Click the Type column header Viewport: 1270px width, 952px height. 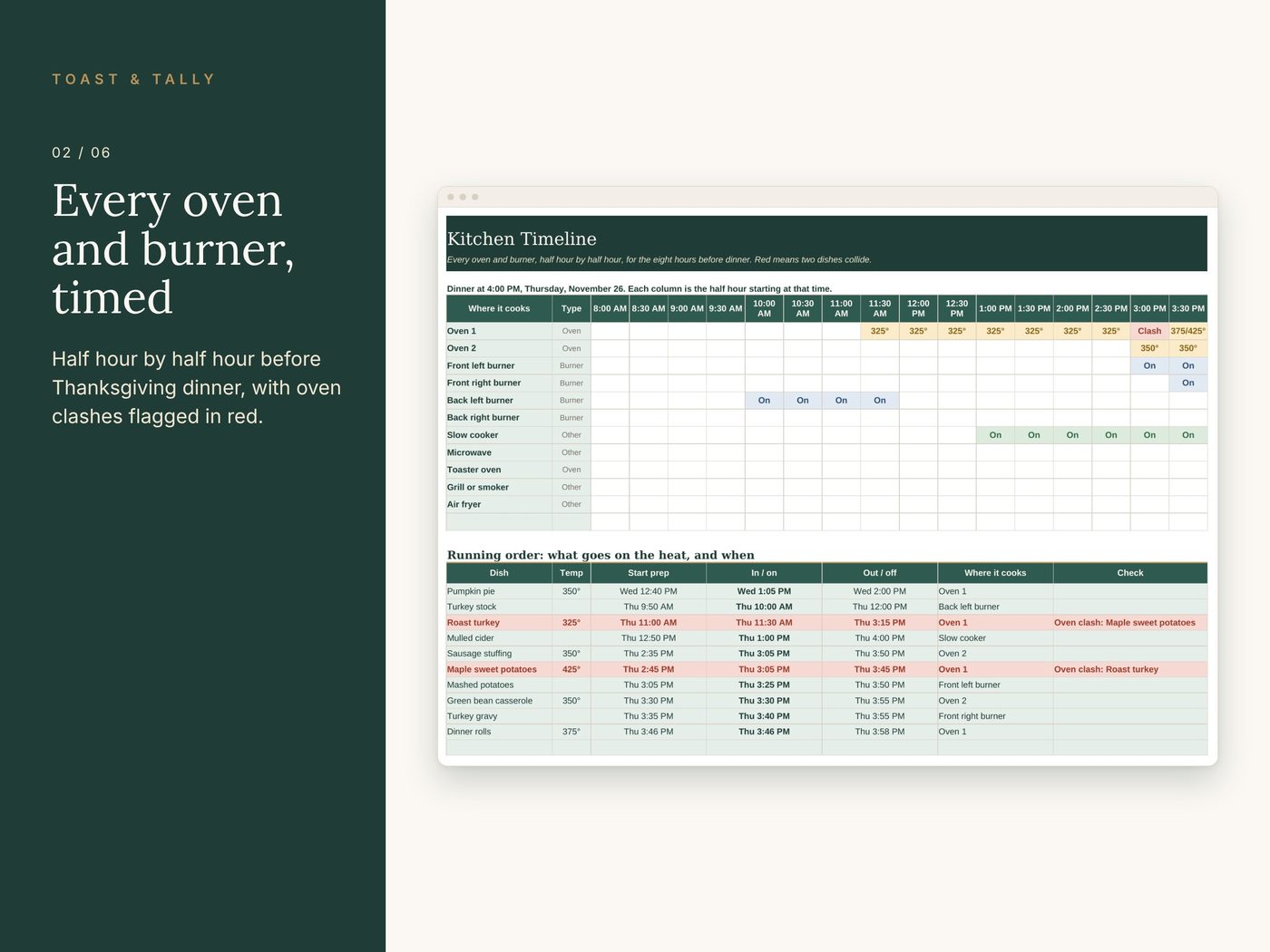click(571, 308)
